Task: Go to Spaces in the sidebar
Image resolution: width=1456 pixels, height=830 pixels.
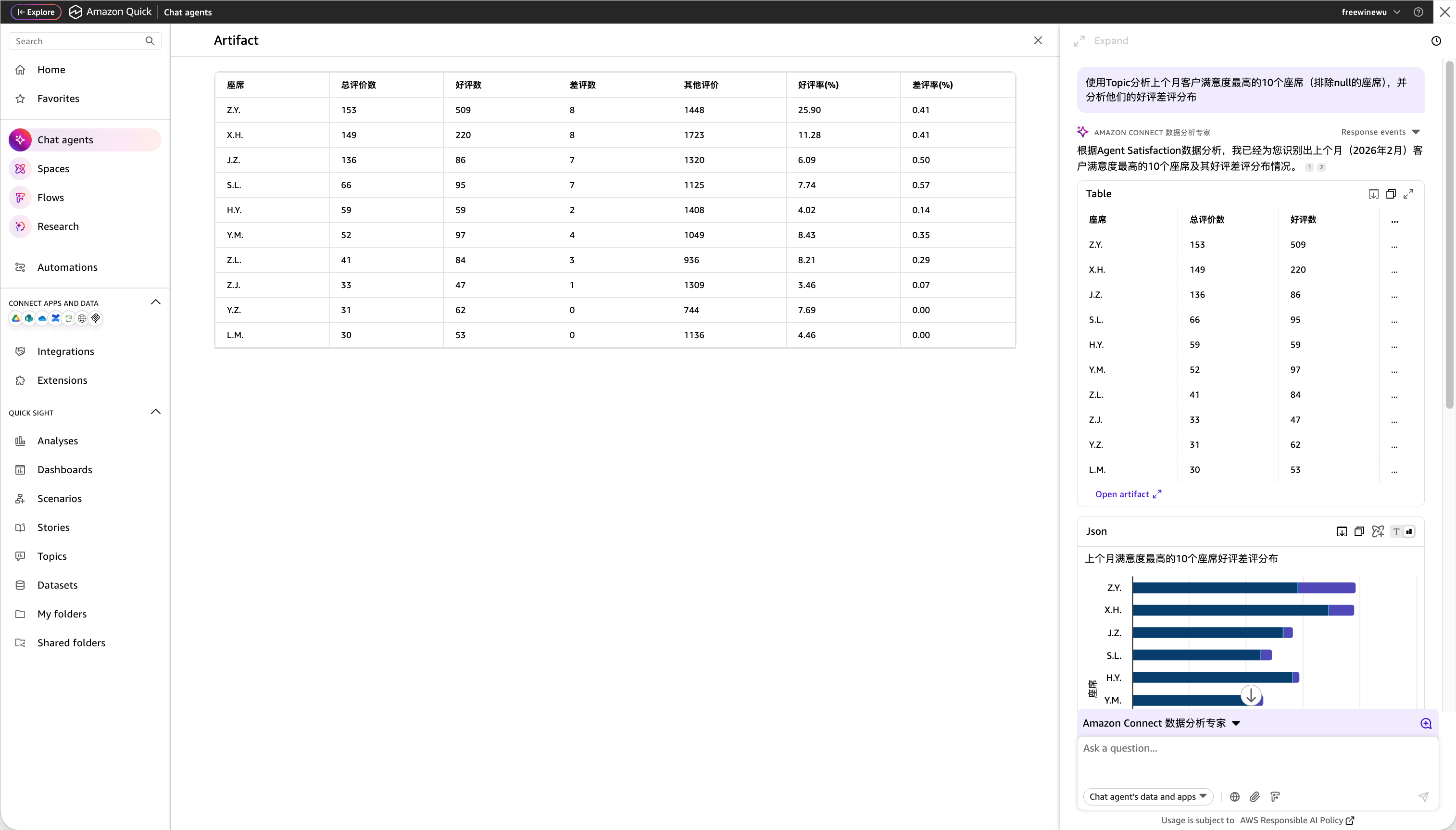Action: tap(53, 168)
